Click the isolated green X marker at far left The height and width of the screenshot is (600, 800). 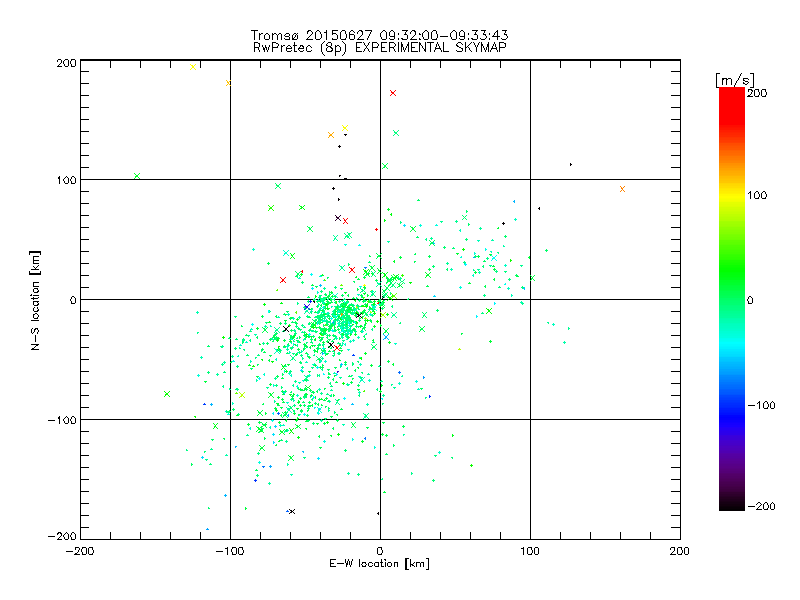click(137, 176)
